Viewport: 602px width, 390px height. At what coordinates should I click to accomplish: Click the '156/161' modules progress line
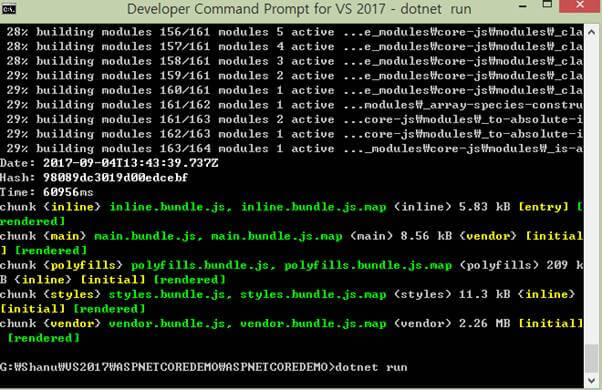click(294, 32)
